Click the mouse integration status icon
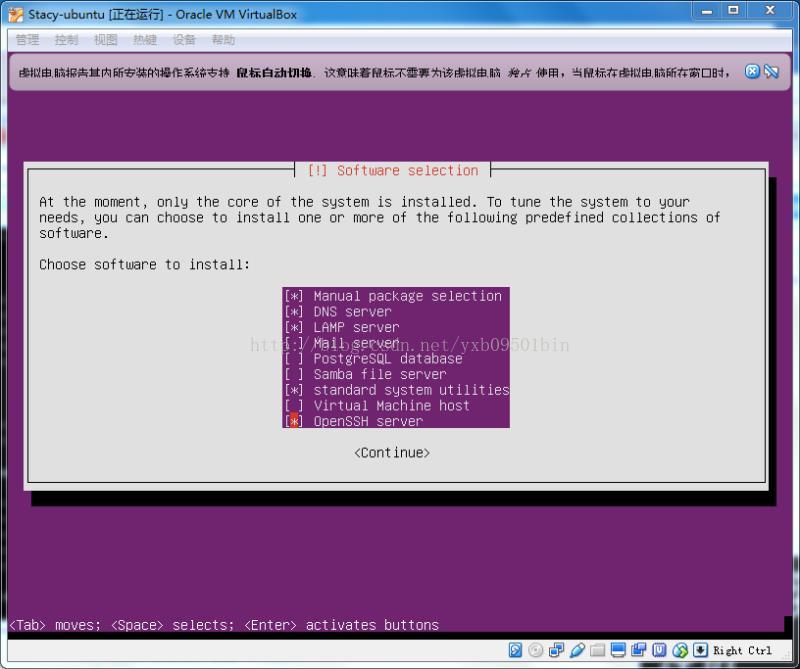 point(680,650)
